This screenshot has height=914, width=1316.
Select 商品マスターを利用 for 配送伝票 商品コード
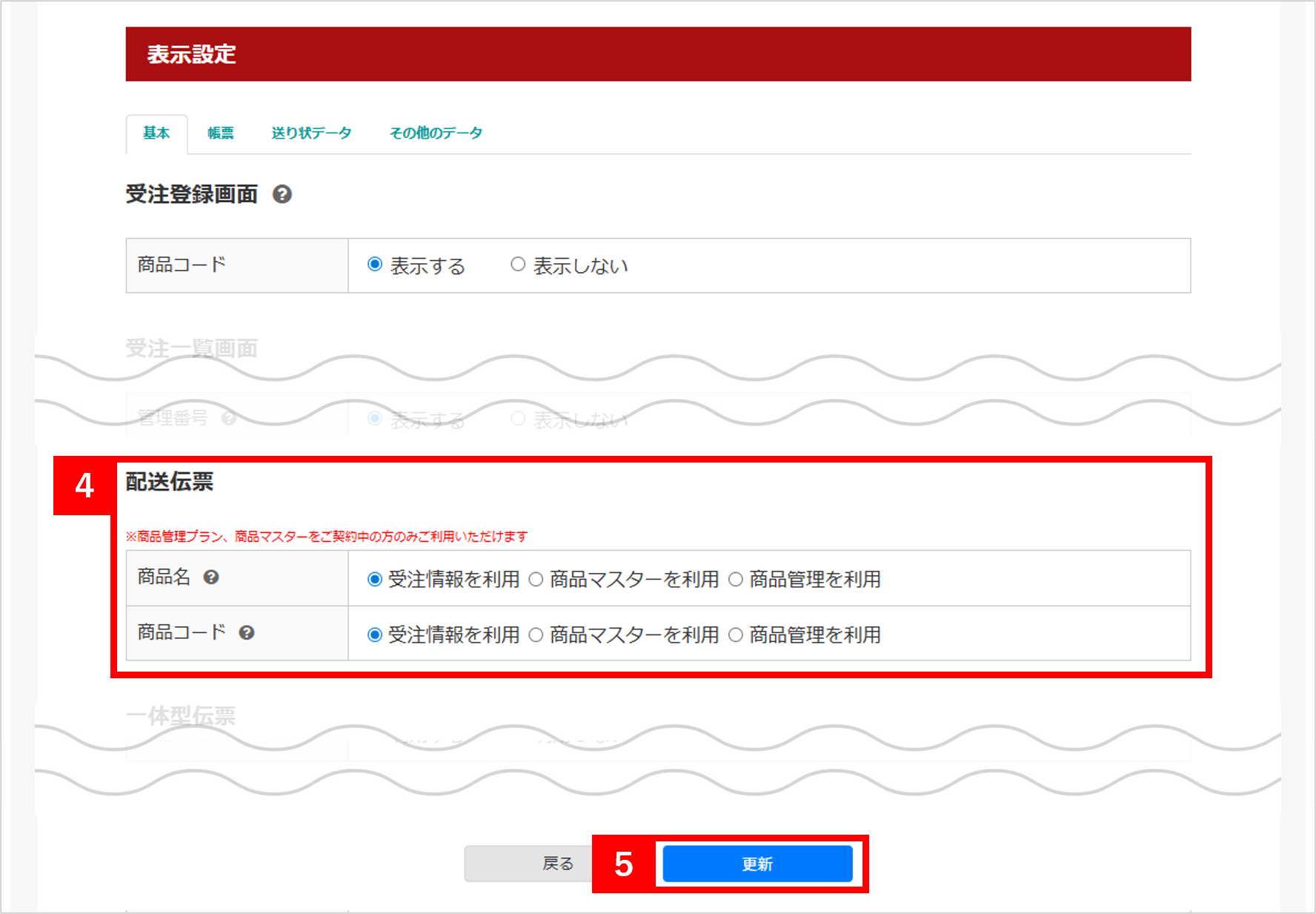pos(536,635)
